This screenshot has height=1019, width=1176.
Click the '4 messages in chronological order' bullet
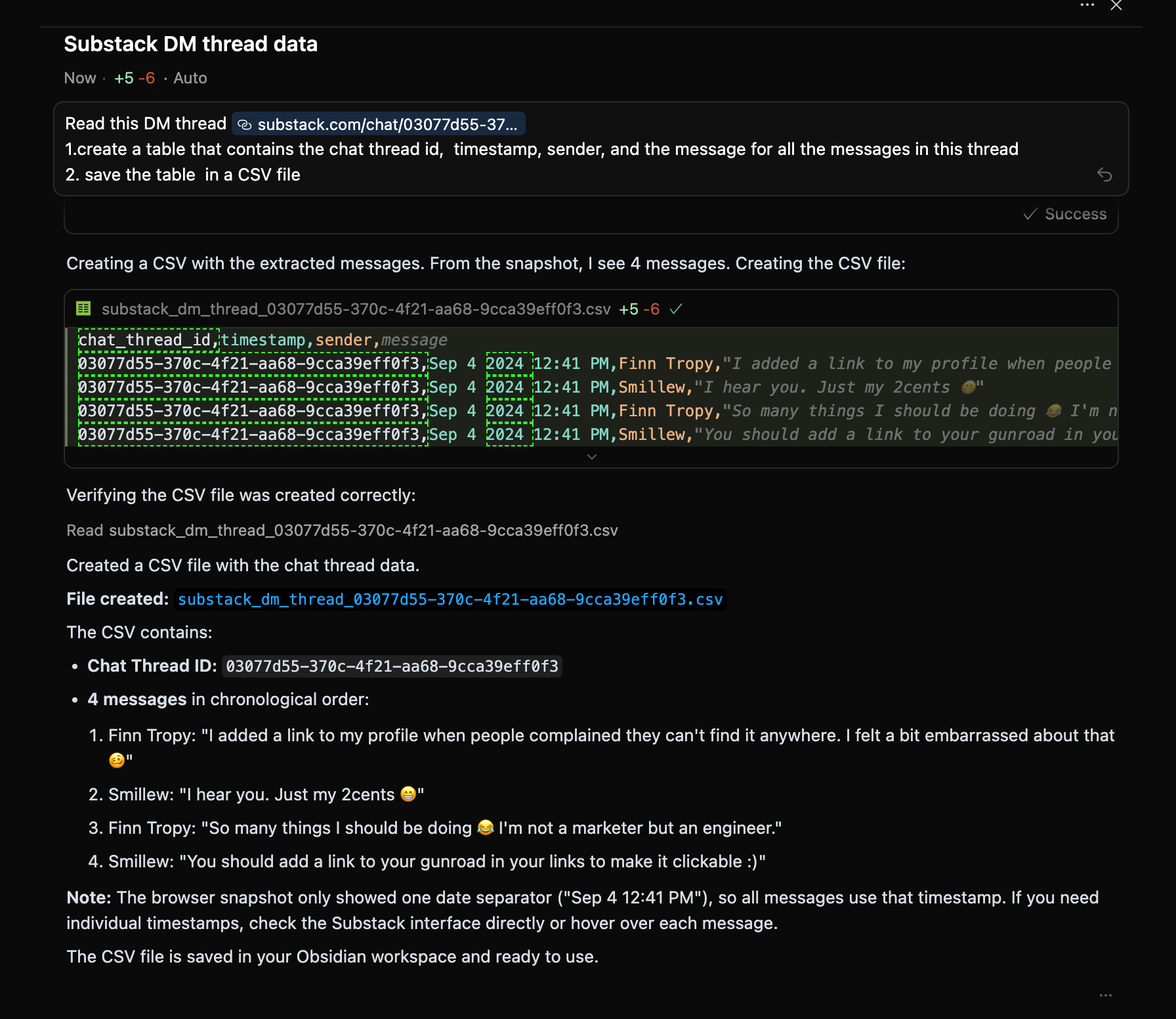coord(228,699)
